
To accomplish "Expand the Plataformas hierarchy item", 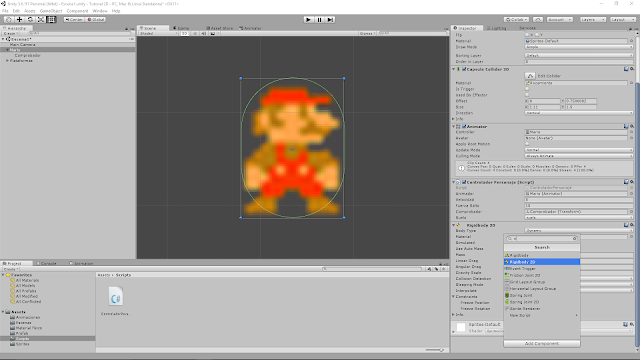I will coord(7,60).
